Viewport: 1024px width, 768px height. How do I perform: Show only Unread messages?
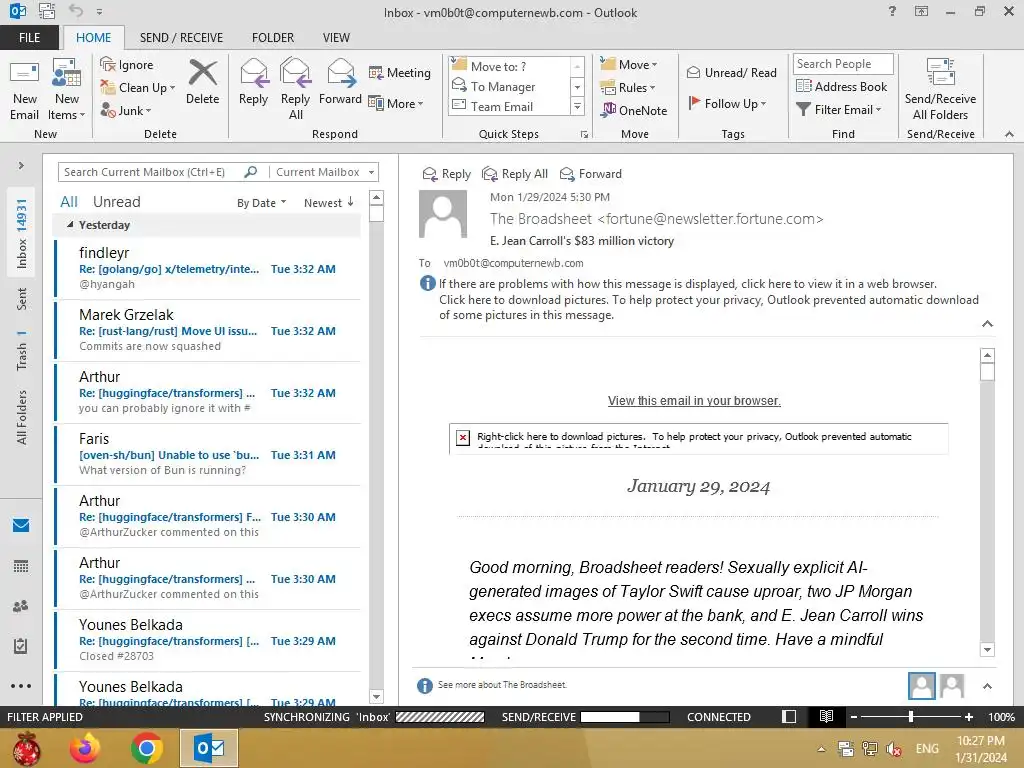[x=116, y=202]
